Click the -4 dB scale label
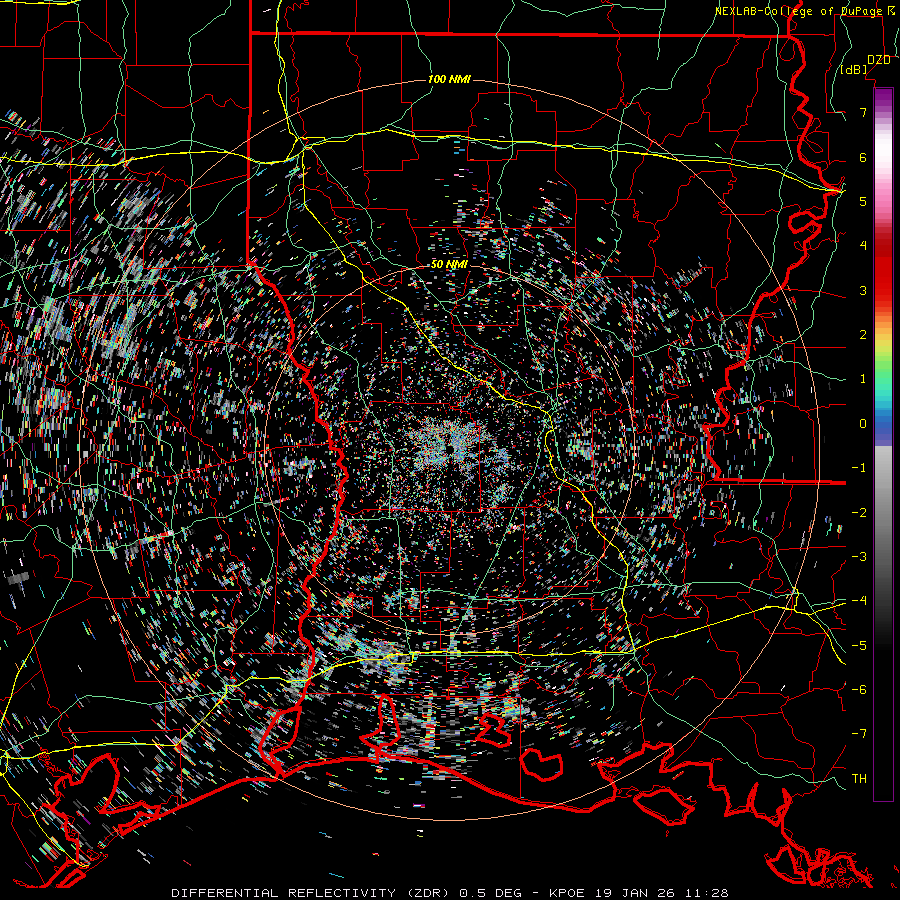The image size is (900, 900). pos(859,601)
